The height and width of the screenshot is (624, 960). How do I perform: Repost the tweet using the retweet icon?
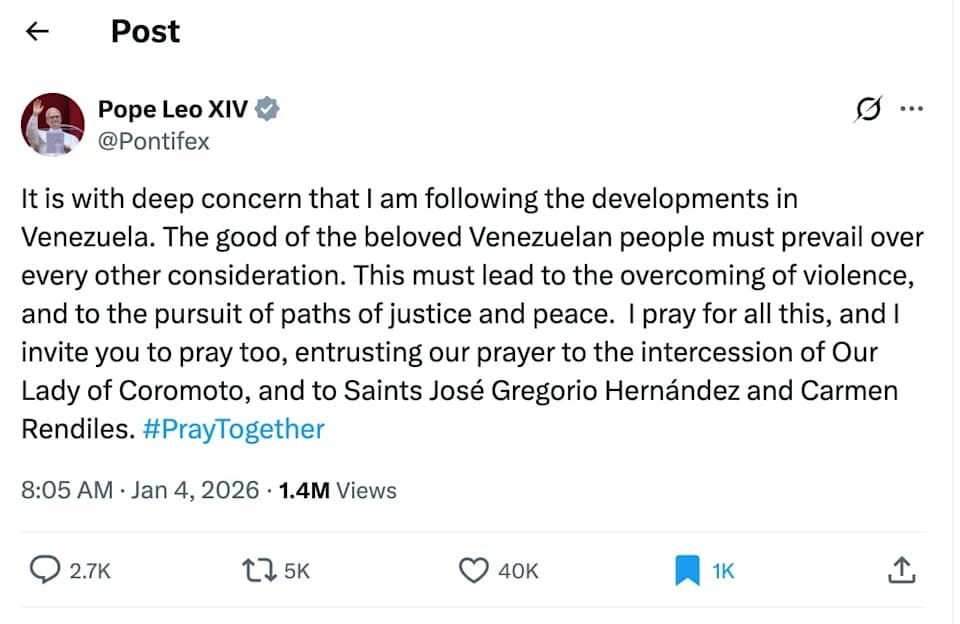click(260, 570)
